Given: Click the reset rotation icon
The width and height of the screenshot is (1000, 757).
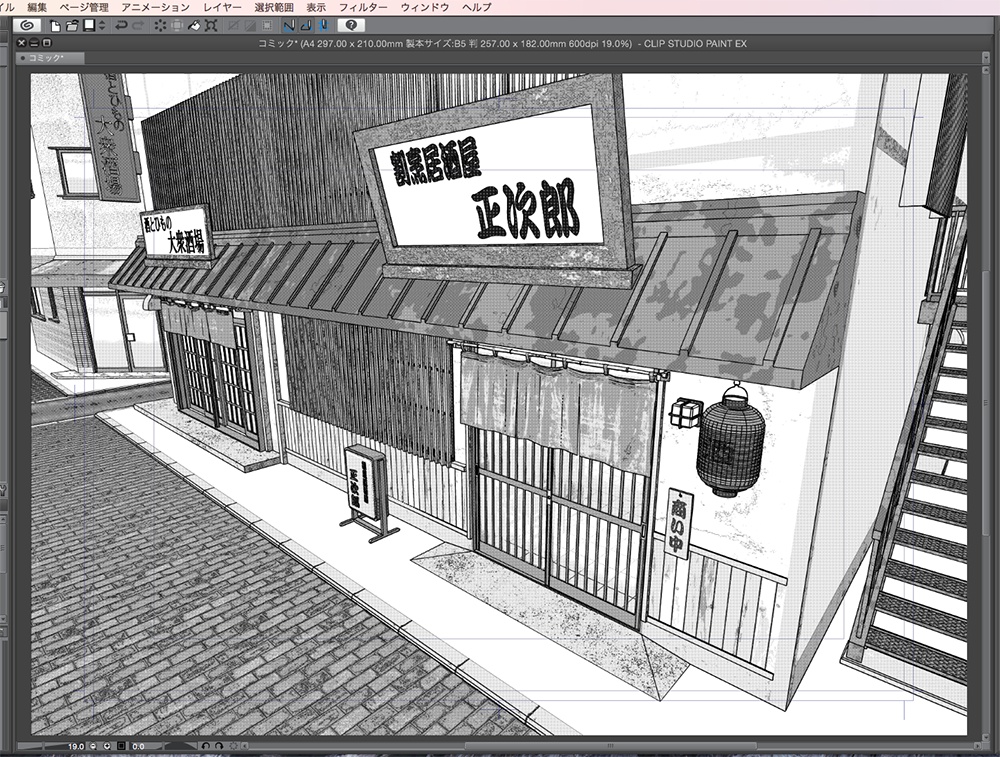Looking at the screenshot, I should (x=233, y=746).
